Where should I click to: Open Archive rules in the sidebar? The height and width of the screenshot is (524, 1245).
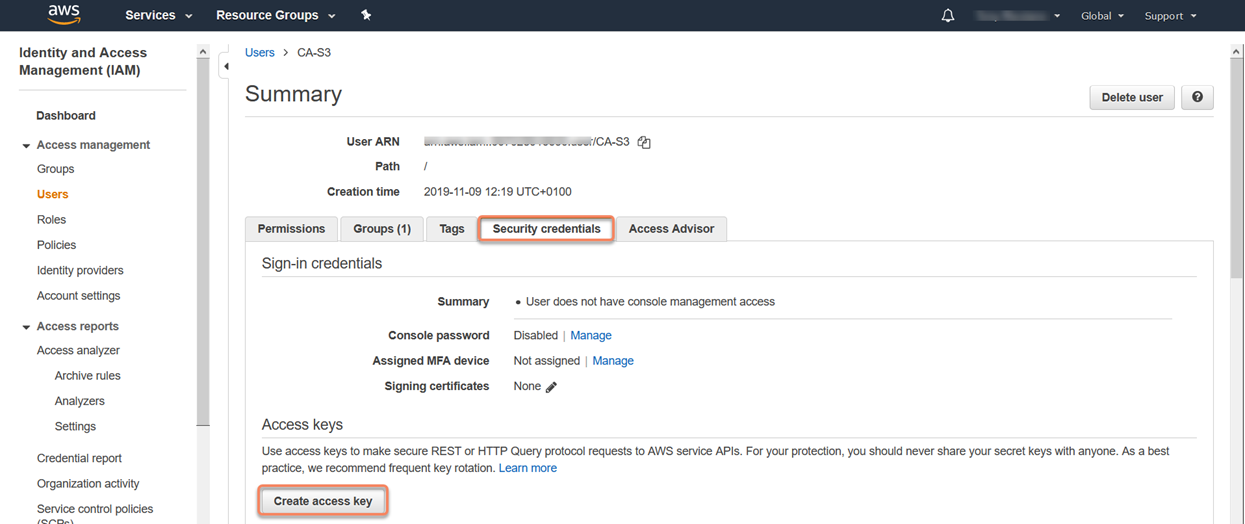(88, 376)
